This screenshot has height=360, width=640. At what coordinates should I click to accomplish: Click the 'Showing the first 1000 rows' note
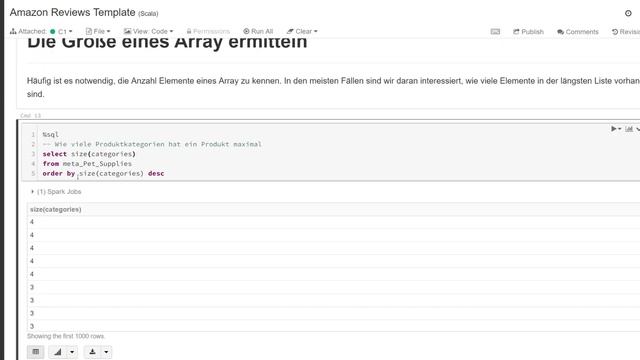pos(66,336)
